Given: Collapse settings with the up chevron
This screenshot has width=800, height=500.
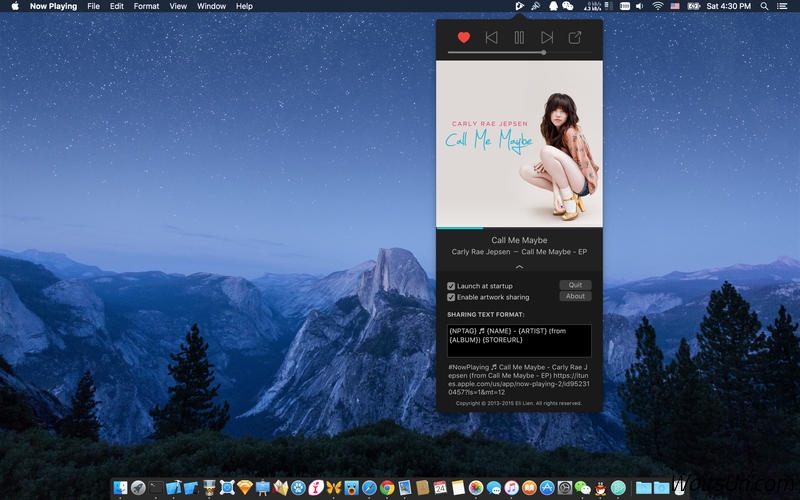Looking at the screenshot, I should click(519, 267).
